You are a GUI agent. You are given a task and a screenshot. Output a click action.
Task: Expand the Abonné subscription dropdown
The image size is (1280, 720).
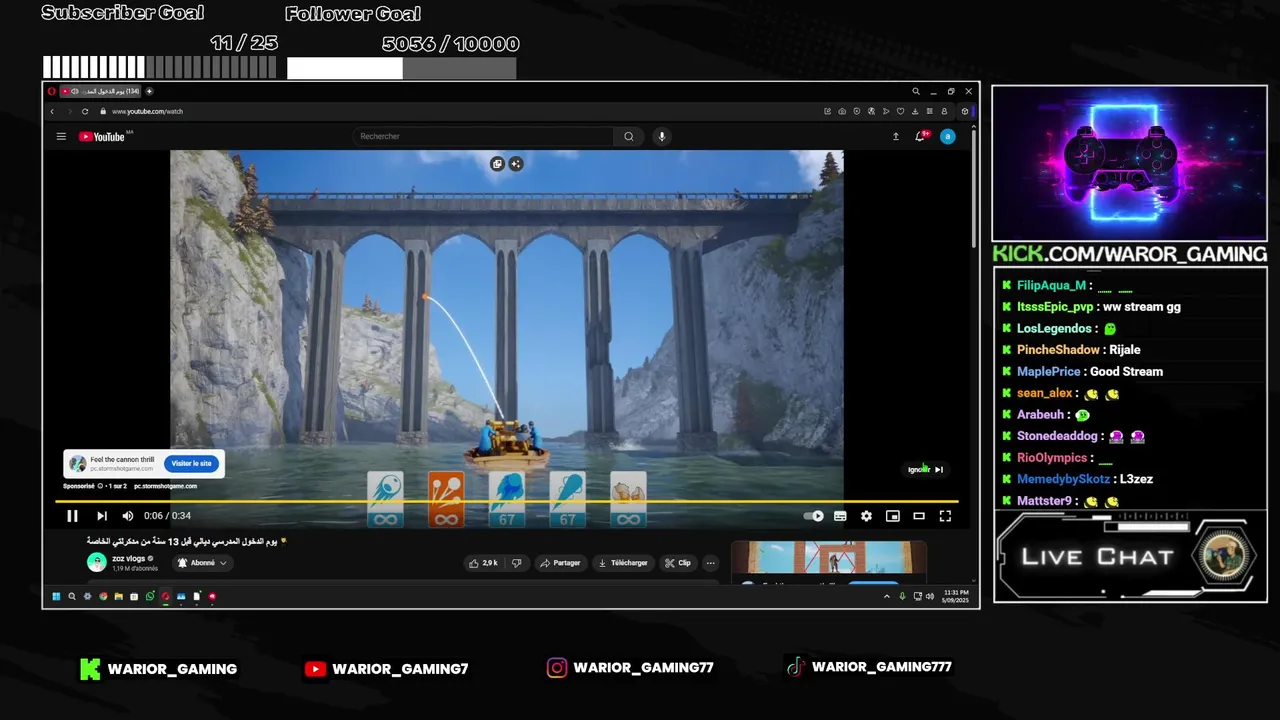pyautogui.click(x=203, y=563)
